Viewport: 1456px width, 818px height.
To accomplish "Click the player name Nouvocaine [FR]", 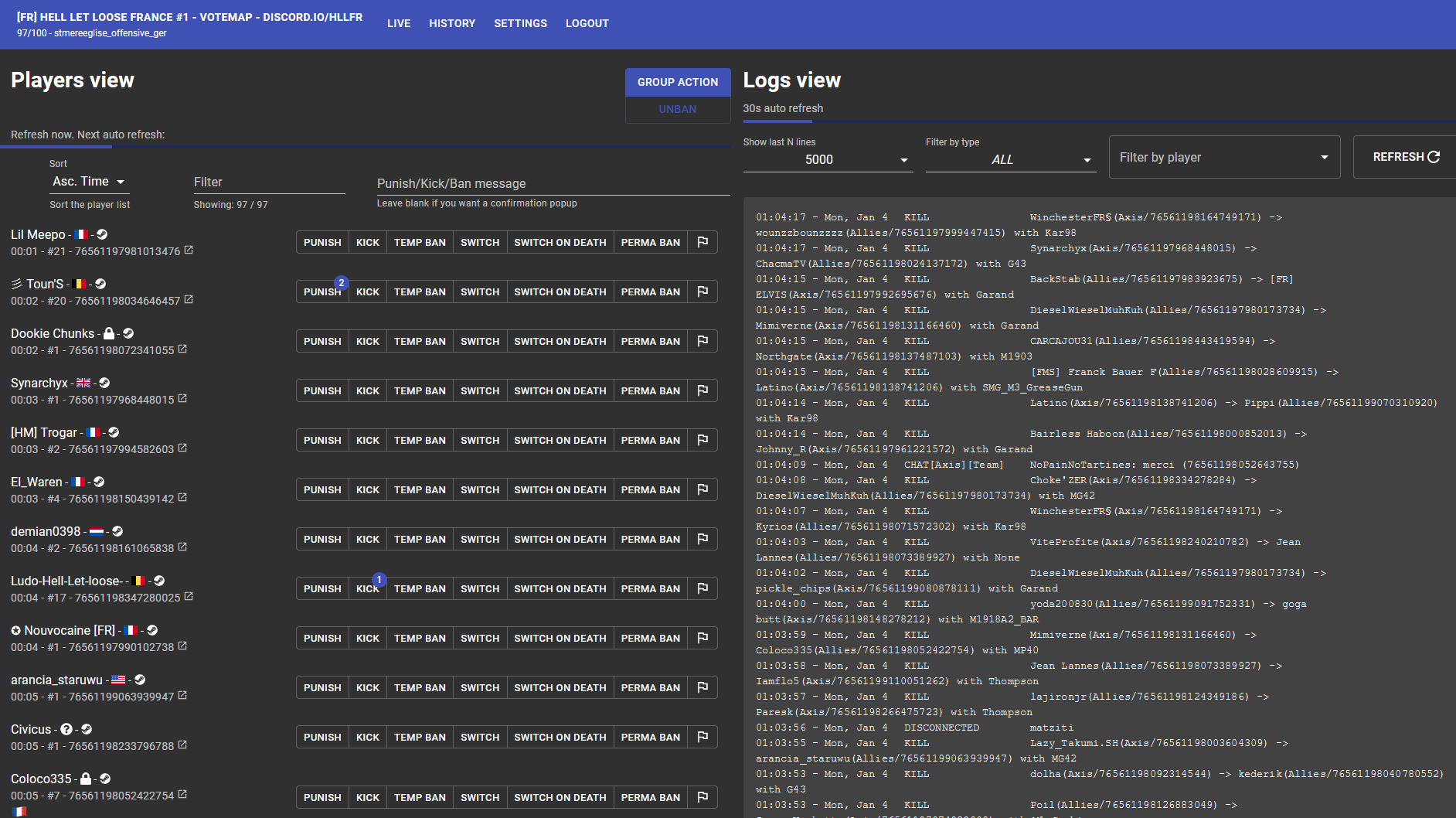I will [70, 630].
